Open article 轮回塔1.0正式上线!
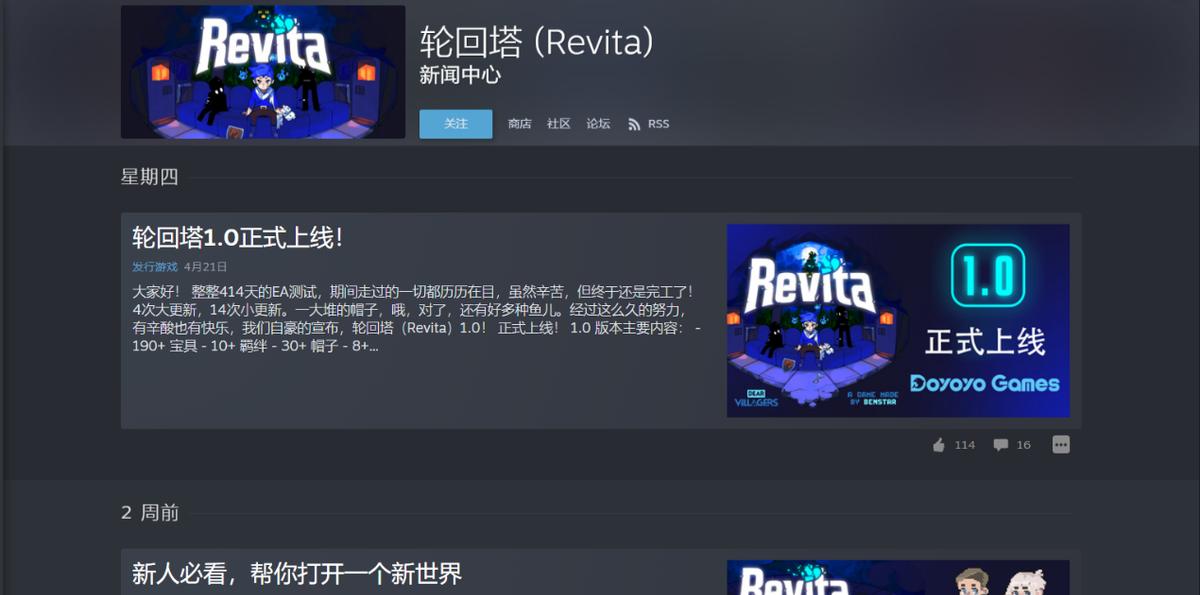The image size is (1200, 595). pos(238,238)
